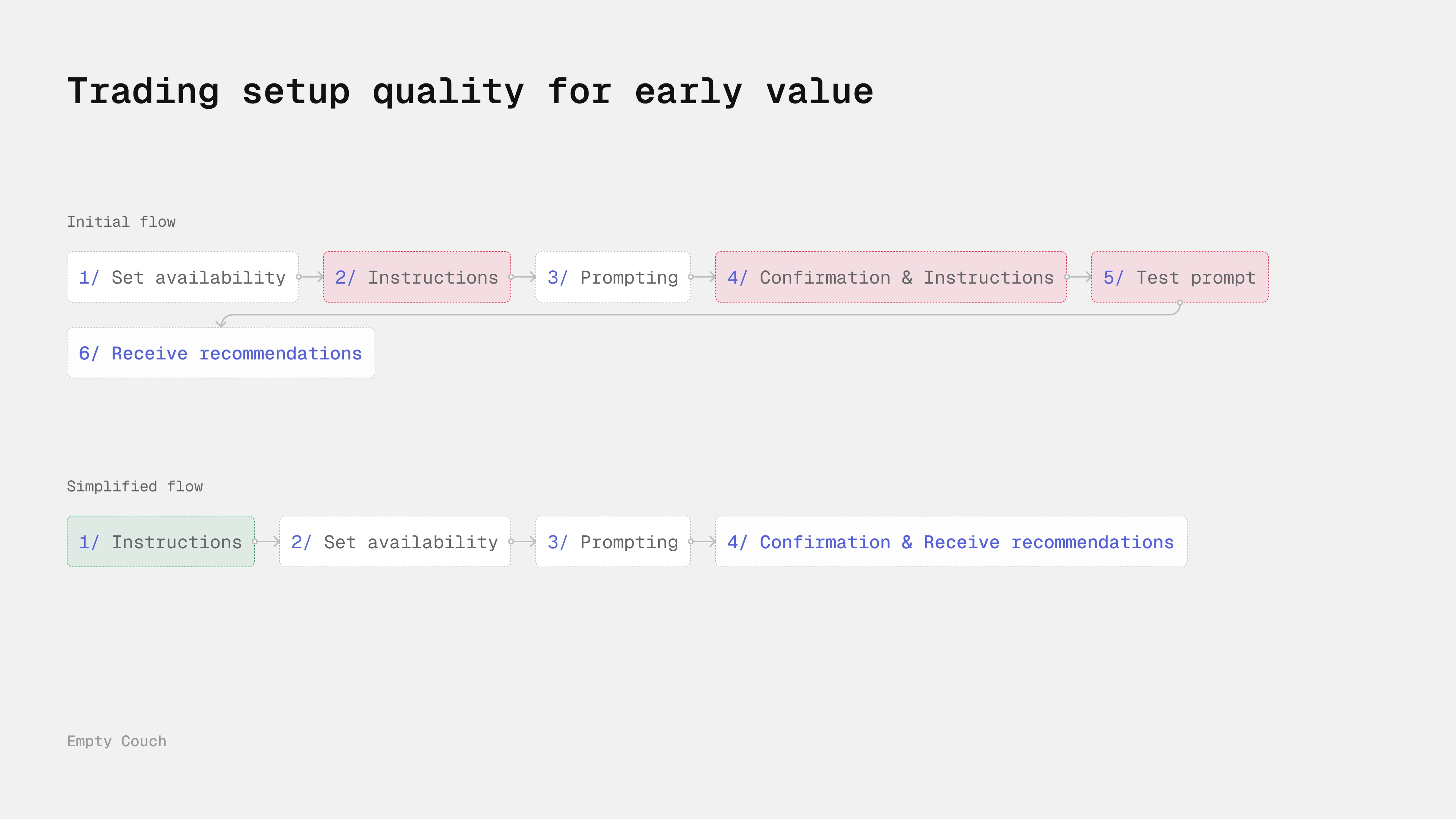Click the "Trading setup quality for early value" title
Image resolution: width=1456 pixels, height=819 pixels.
470,91
